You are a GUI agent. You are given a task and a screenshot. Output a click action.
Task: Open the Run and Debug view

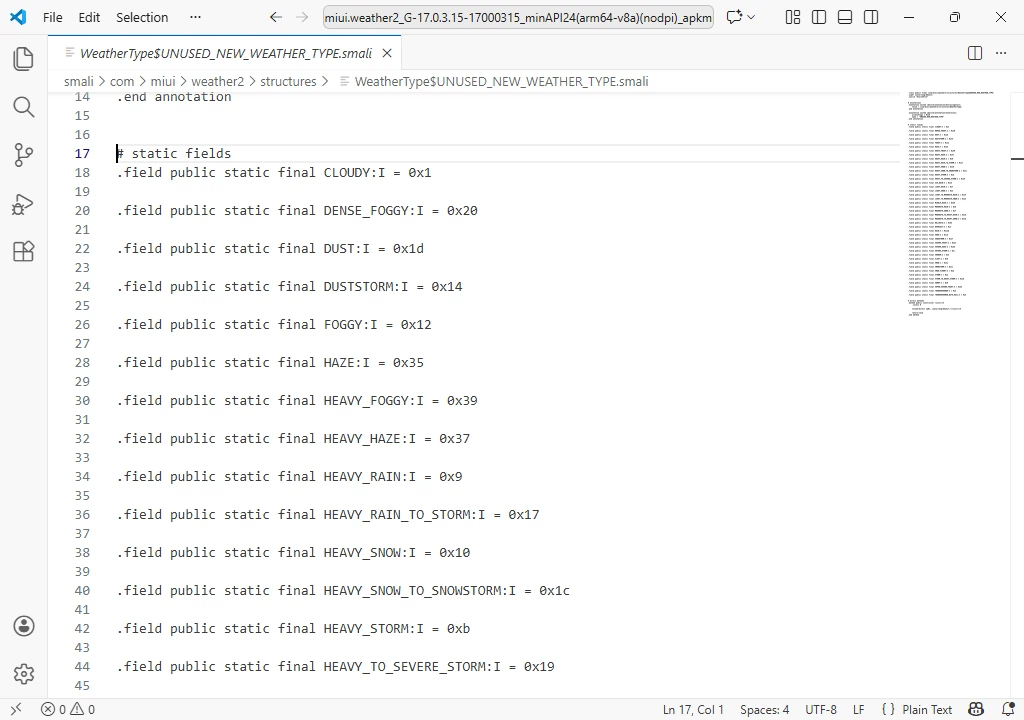(x=24, y=204)
